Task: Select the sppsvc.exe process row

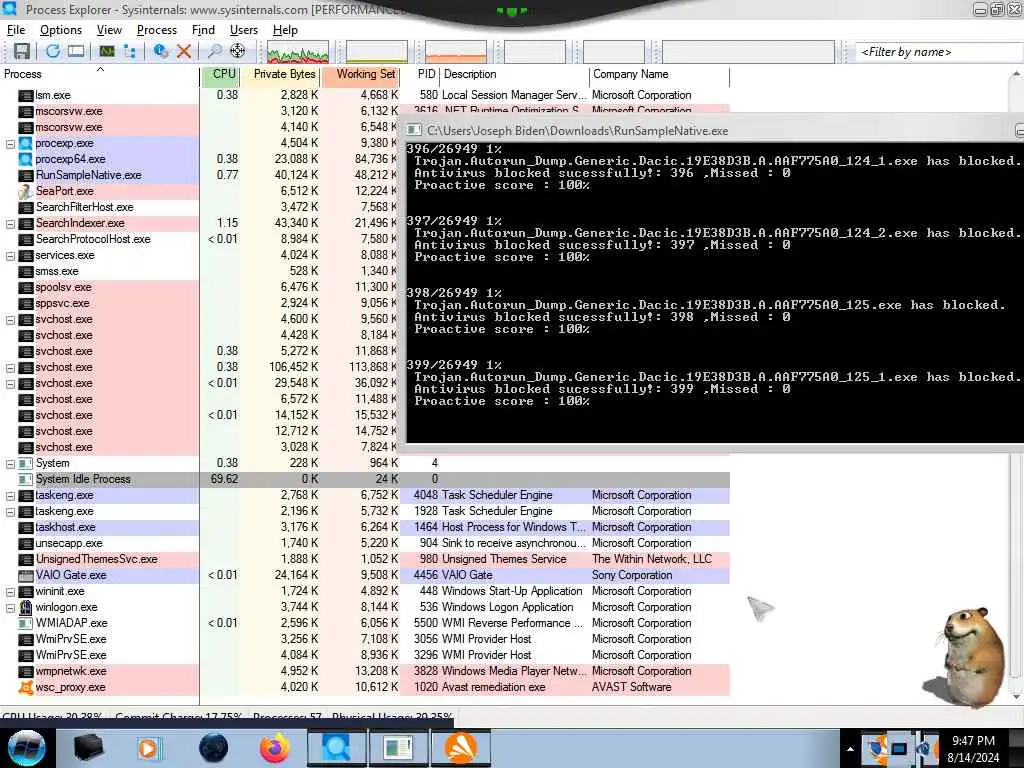Action: pyautogui.click(x=199, y=303)
